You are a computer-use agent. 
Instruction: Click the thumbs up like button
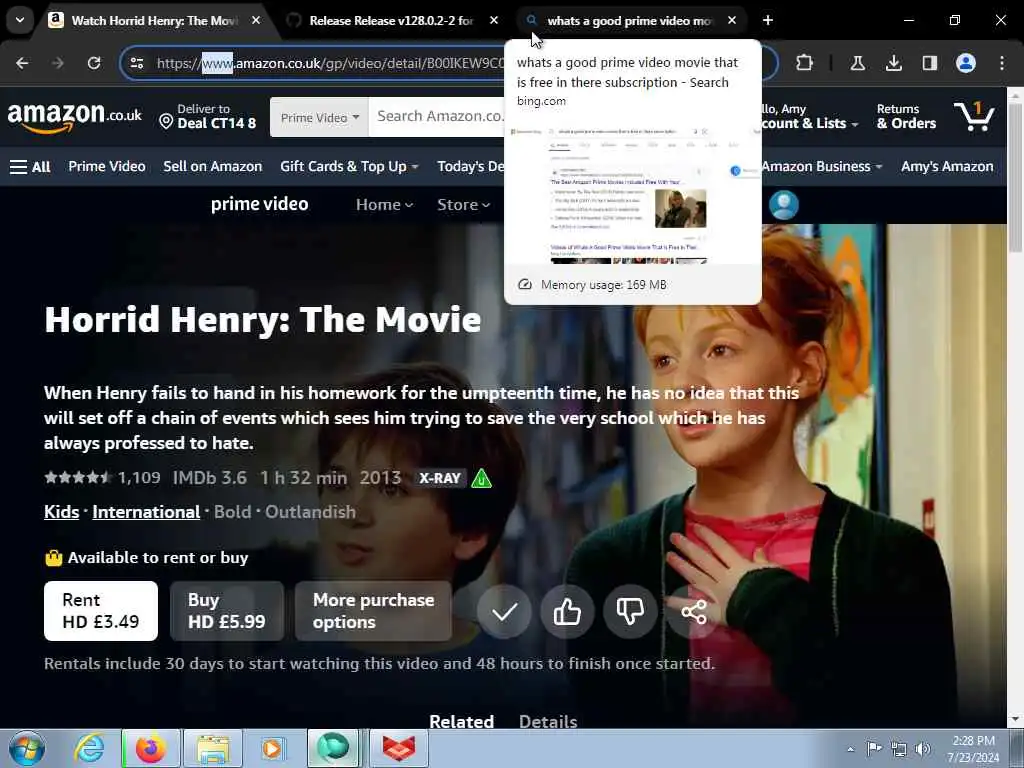click(x=567, y=612)
